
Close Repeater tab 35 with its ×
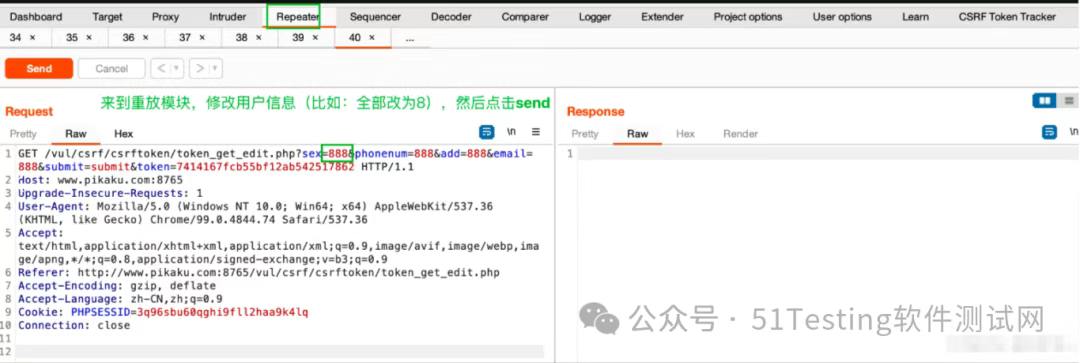tap(89, 38)
